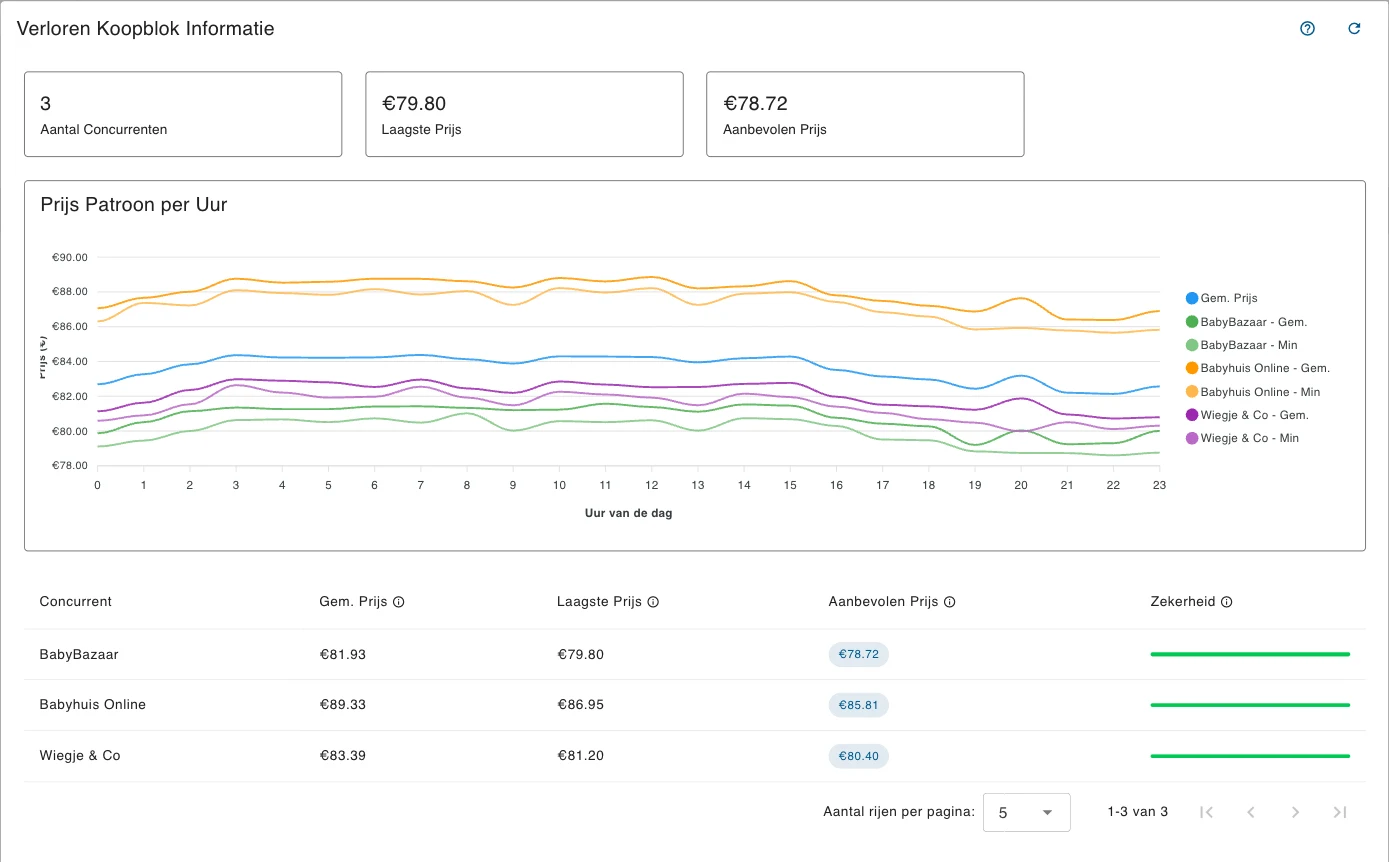Viewport: 1389px width, 862px height.
Task: Click info icon next to Aanbevolen Prijs header
Action: tap(950, 602)
